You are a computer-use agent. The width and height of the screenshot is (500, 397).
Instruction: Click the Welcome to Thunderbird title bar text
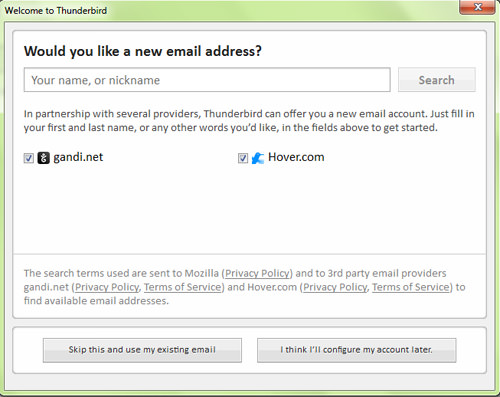[56, 10]
